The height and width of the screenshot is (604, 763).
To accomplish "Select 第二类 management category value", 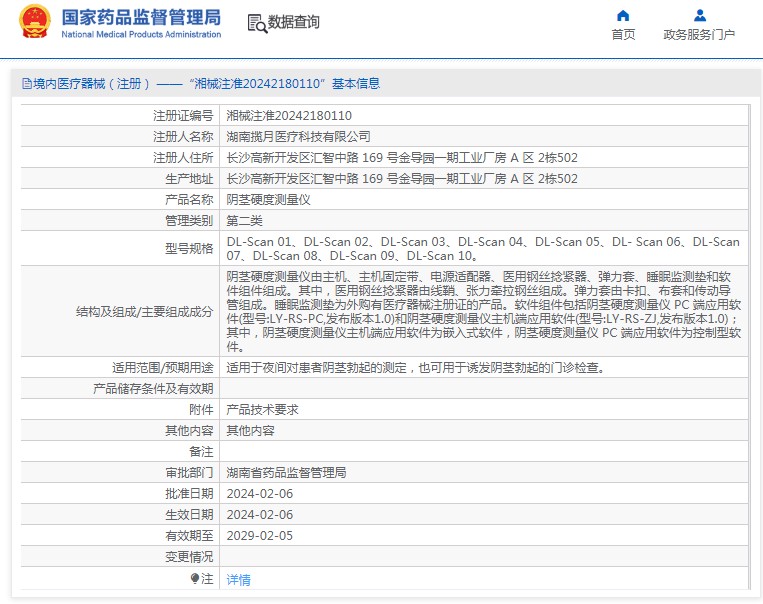I will [x=244, y=220].
